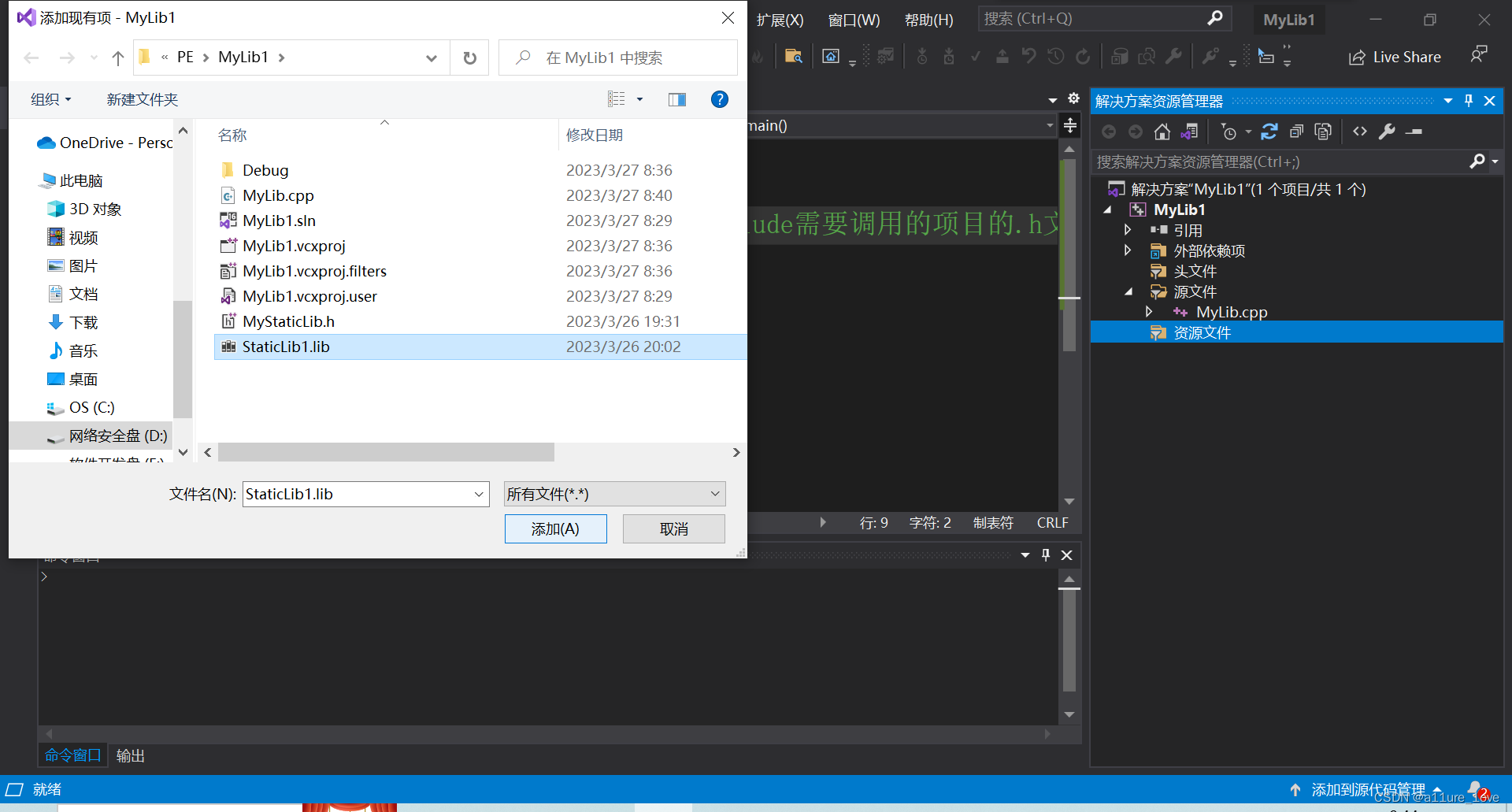Click pending changes filter clock icon

[x=1228, y=132]
